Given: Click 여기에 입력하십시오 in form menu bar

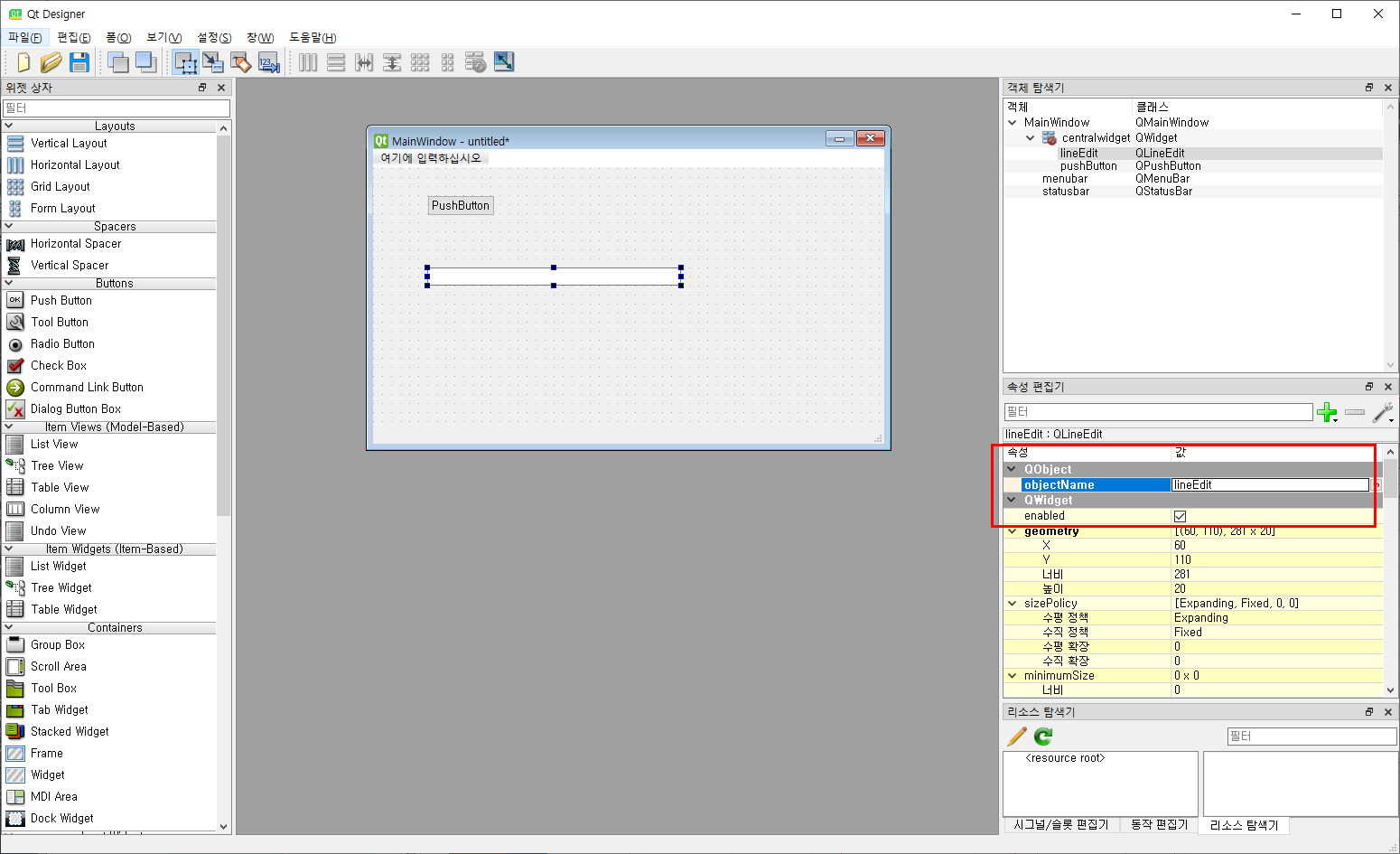Looking at the screenshot, I should [x=431, y=158].
